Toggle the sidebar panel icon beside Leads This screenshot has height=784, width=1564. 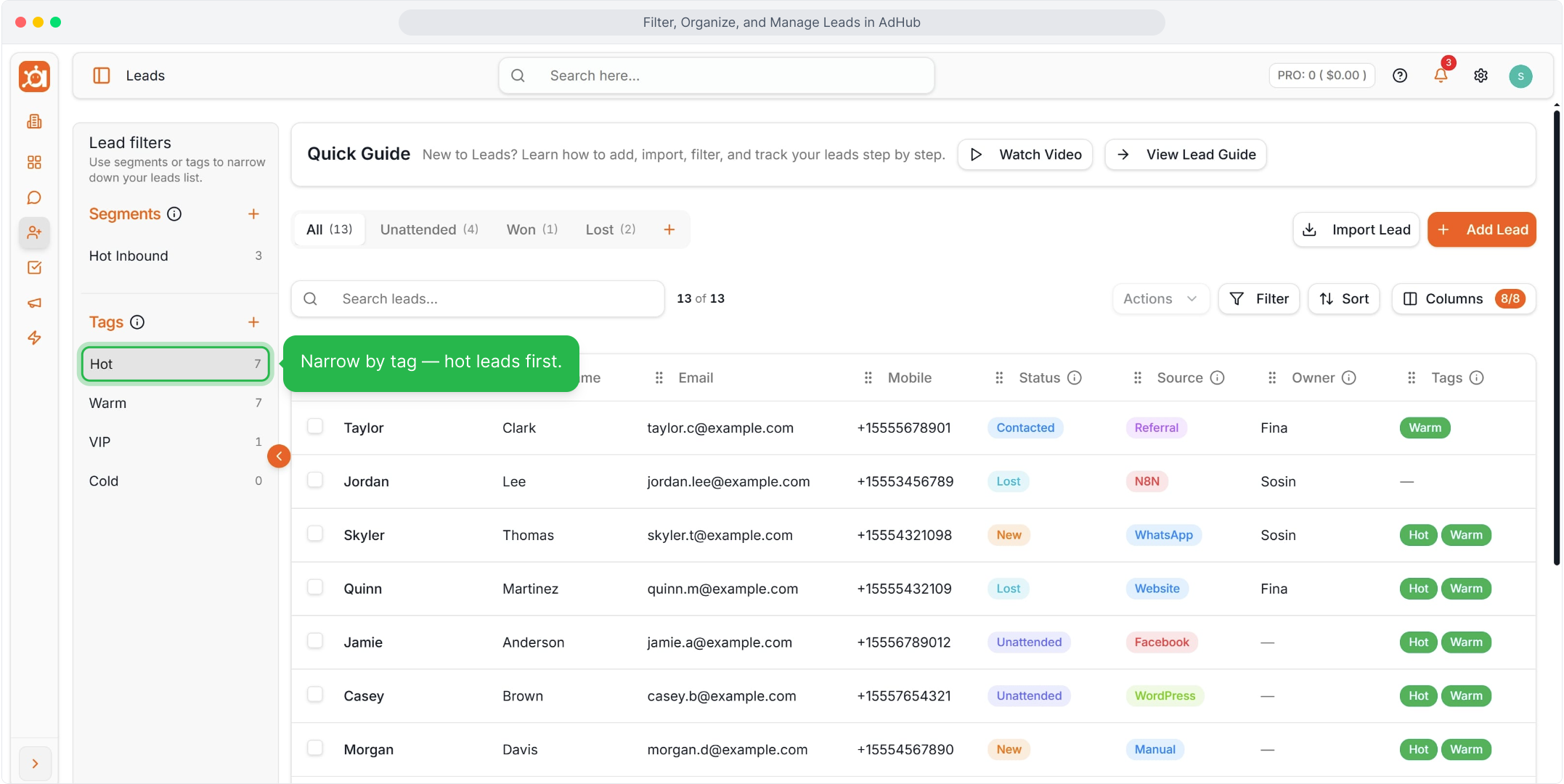102,75
